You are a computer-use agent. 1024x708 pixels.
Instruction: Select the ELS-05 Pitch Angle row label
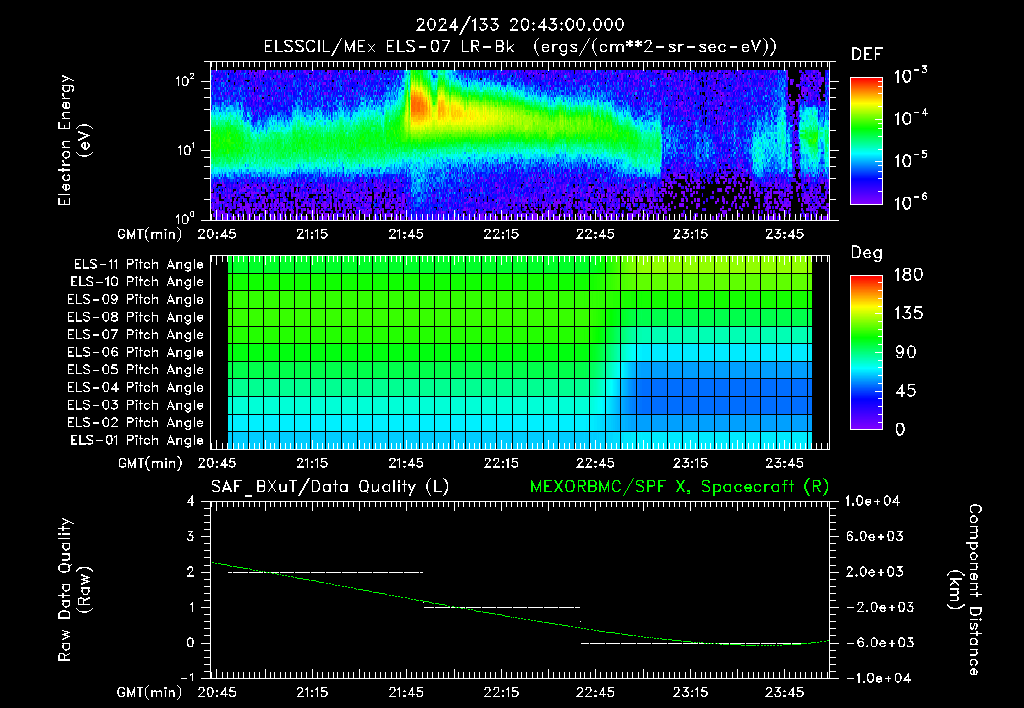136,370
